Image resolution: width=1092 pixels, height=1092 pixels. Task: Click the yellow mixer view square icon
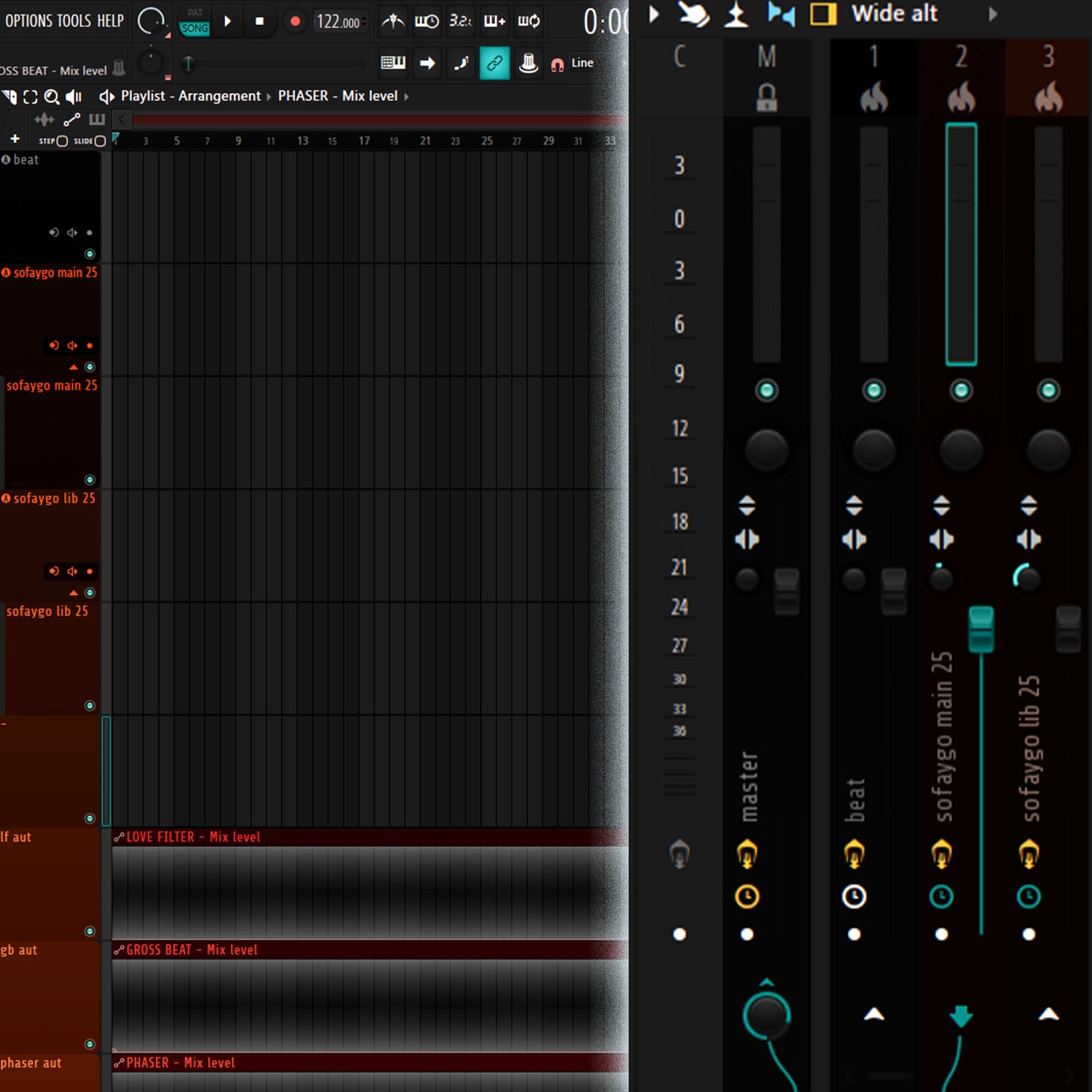(x=823, y=14)
